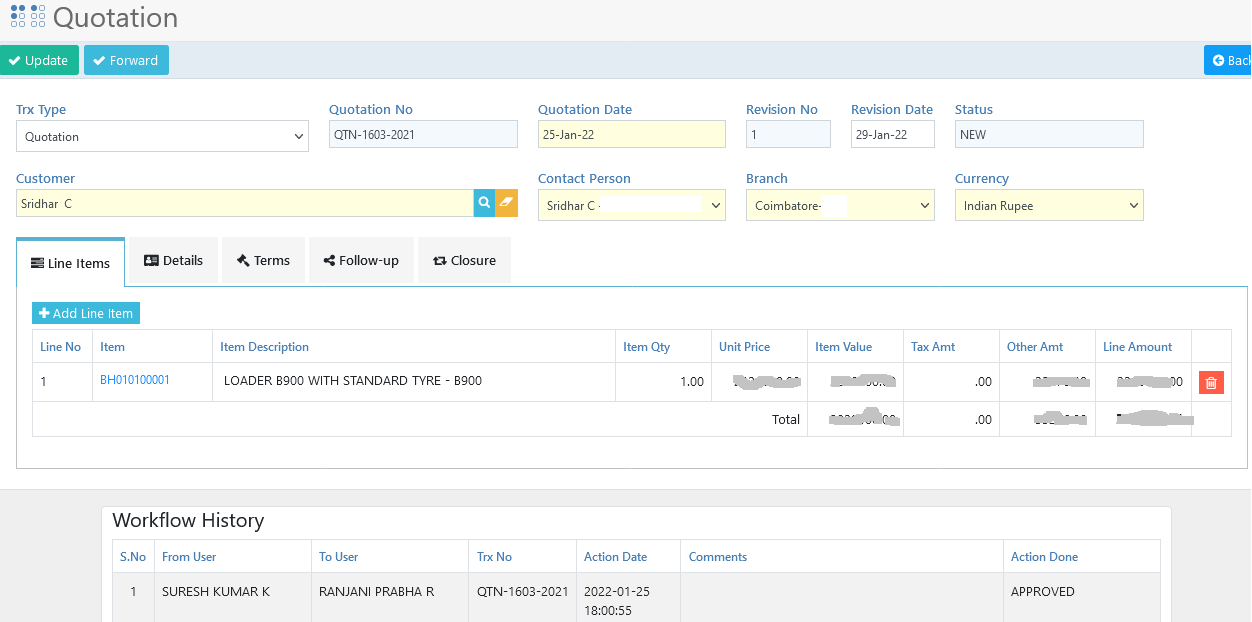Expand the Branch selector showing Coimbatore
Screen dimensions: 1252x622
840,204
